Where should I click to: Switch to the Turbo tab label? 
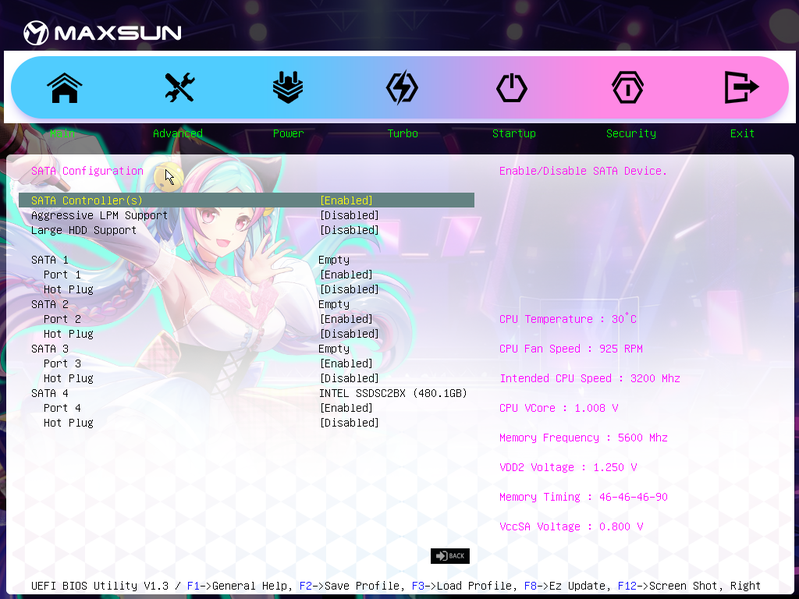click(403, 133)
